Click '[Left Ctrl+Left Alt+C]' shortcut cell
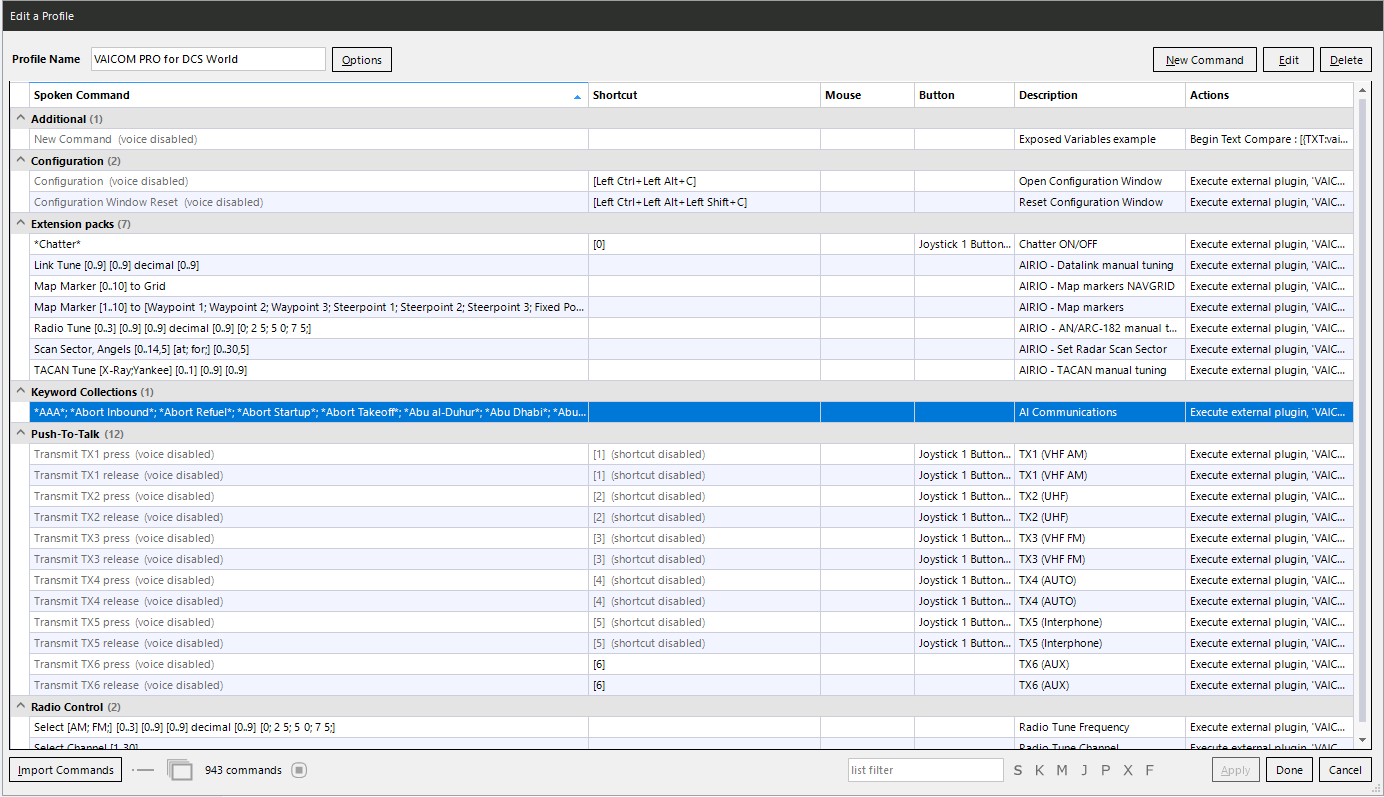The height and width of the screenshot is (797, 1384). point(704,181)
